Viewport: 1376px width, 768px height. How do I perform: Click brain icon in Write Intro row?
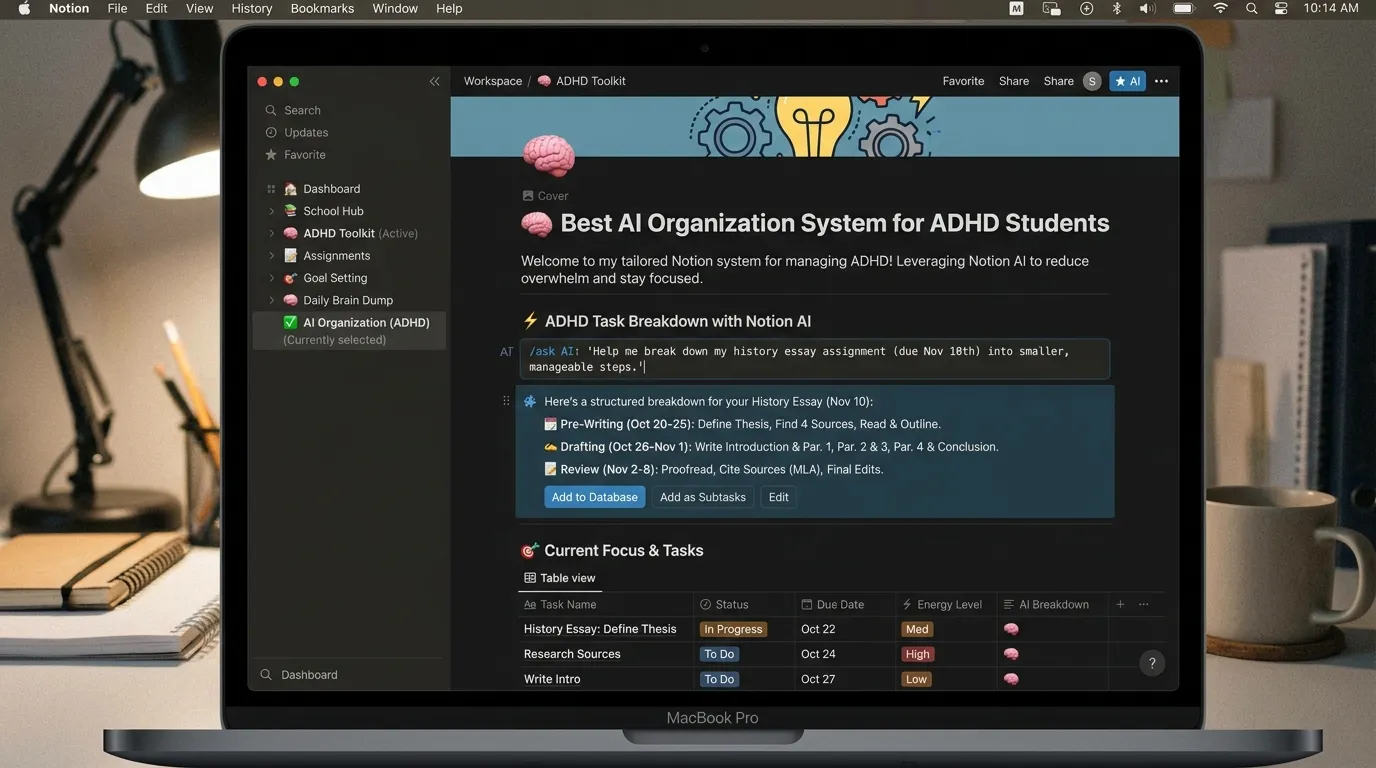[1011, 679]
